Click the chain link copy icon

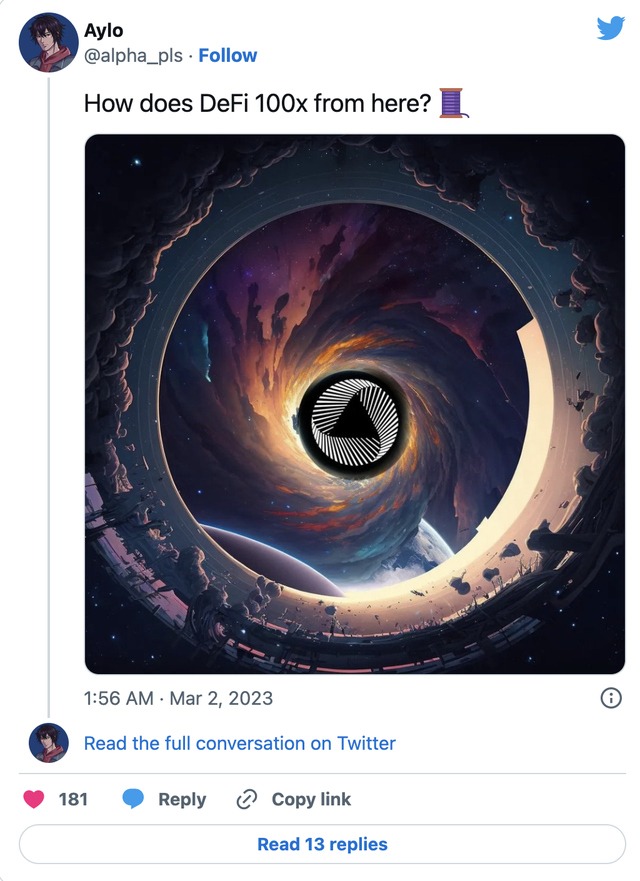click(247, 799)
